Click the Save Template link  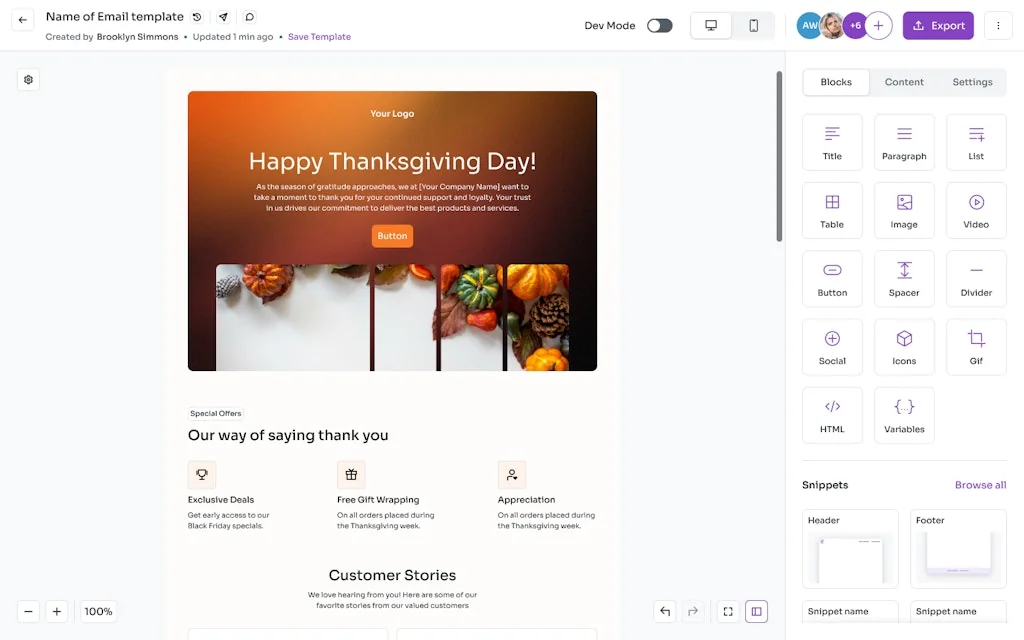pyautogui.click(x=319, y=37)
